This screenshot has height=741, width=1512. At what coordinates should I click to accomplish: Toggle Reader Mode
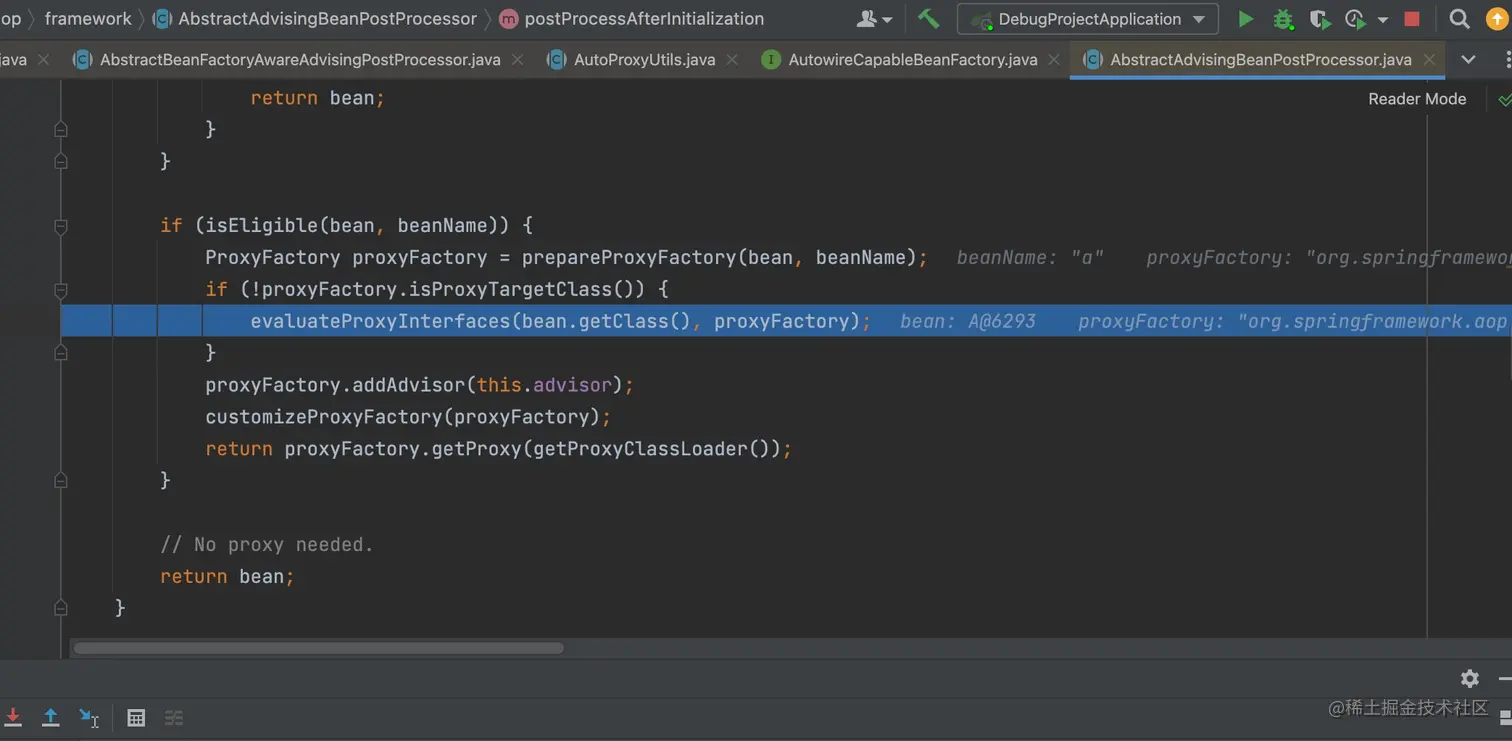(x=1417, y=99)
